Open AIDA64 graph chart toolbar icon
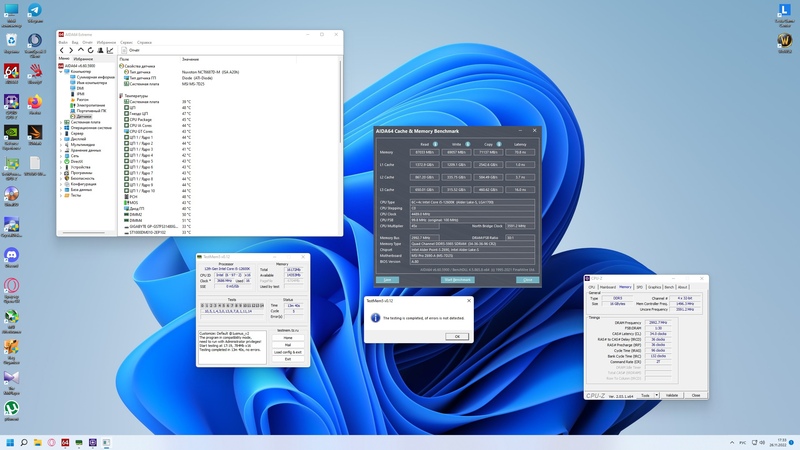 (110, 50)
